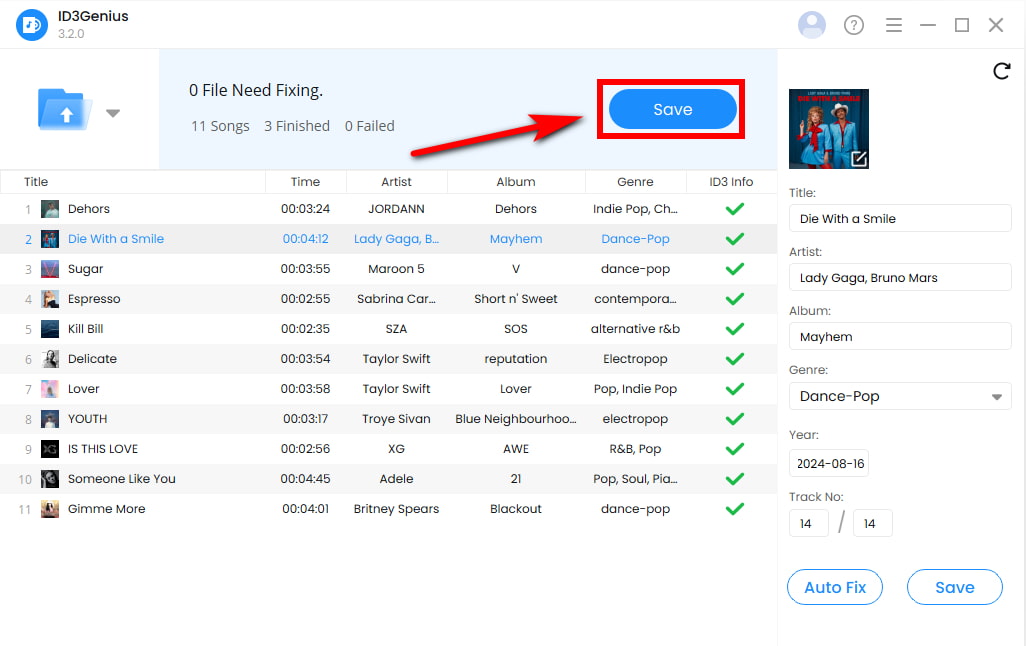The width and height of the screenshot is (1026, 646).
Task: Click the IS THIS LOVE cover thumbnail
Action: point(50,449)
